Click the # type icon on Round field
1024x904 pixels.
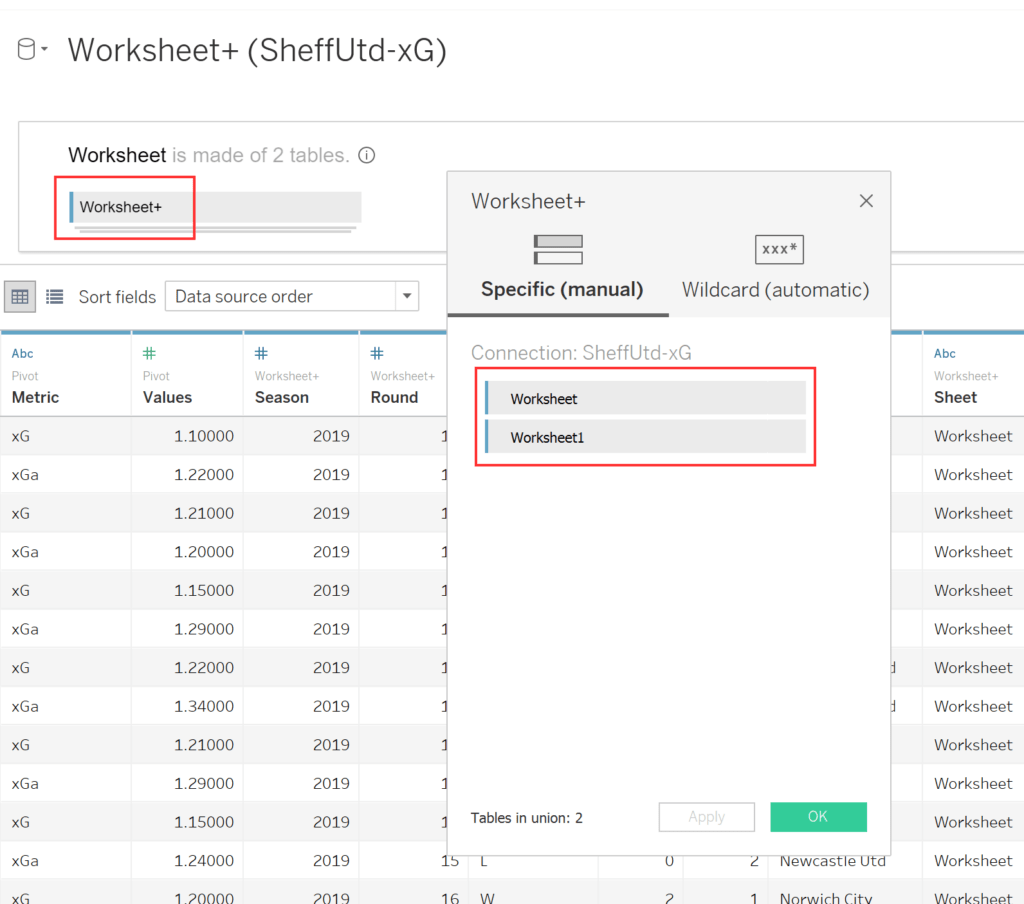click(x=377, y=353)
